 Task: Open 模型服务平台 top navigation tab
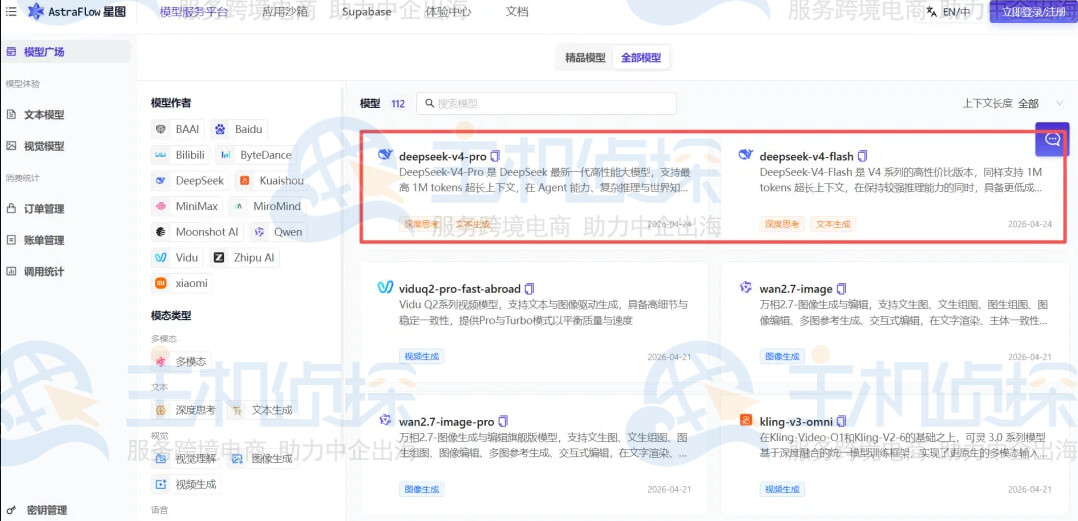194,12
